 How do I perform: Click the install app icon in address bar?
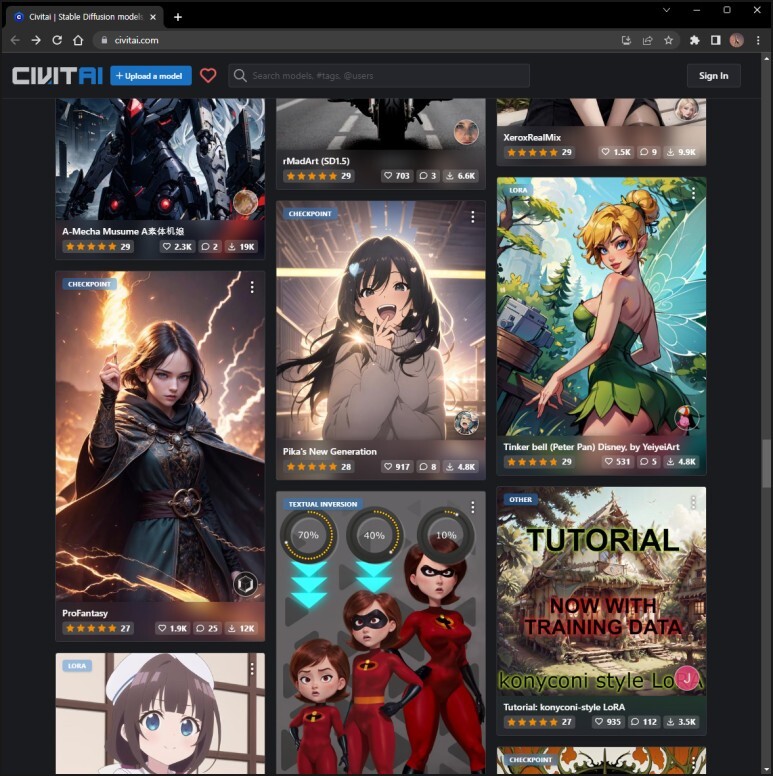coord(626,40)
